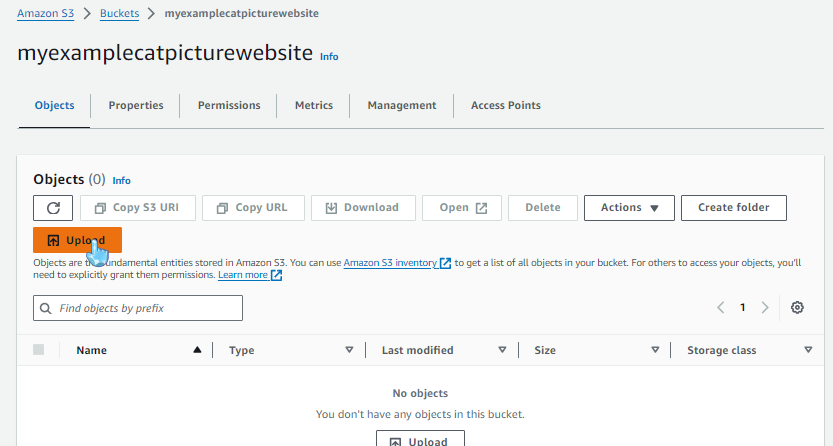This screenshot has width=833, height=446.
Task: Click the orange Upload button
Action: (x=78, y=240)
